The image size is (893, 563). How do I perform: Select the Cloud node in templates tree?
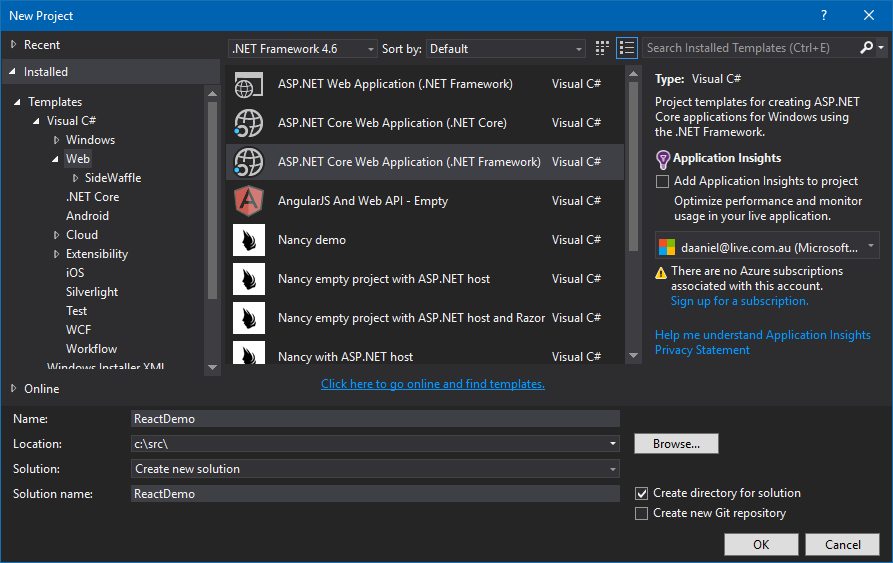pyautogui.click(x=82, y=235)
